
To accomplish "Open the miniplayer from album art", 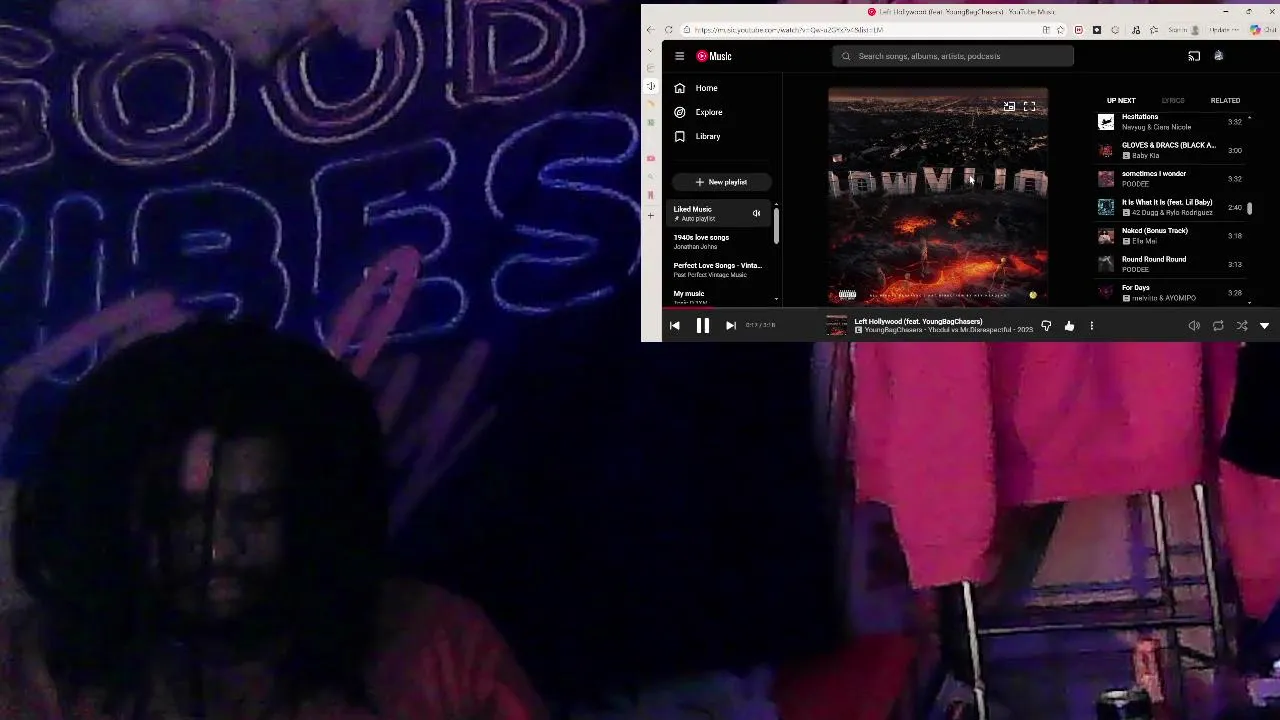I will pos(1009,106).
